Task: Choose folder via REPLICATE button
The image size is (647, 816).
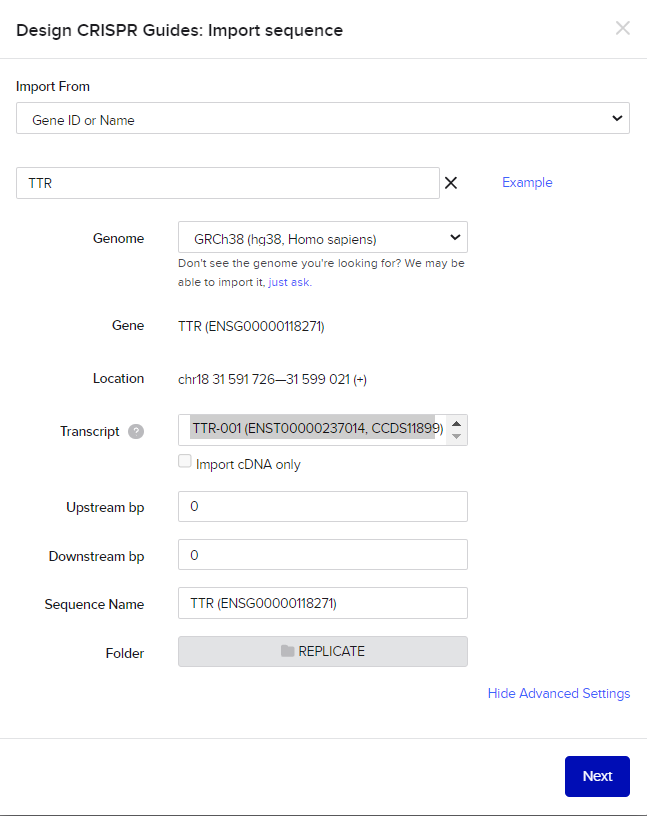Action: 323,652
